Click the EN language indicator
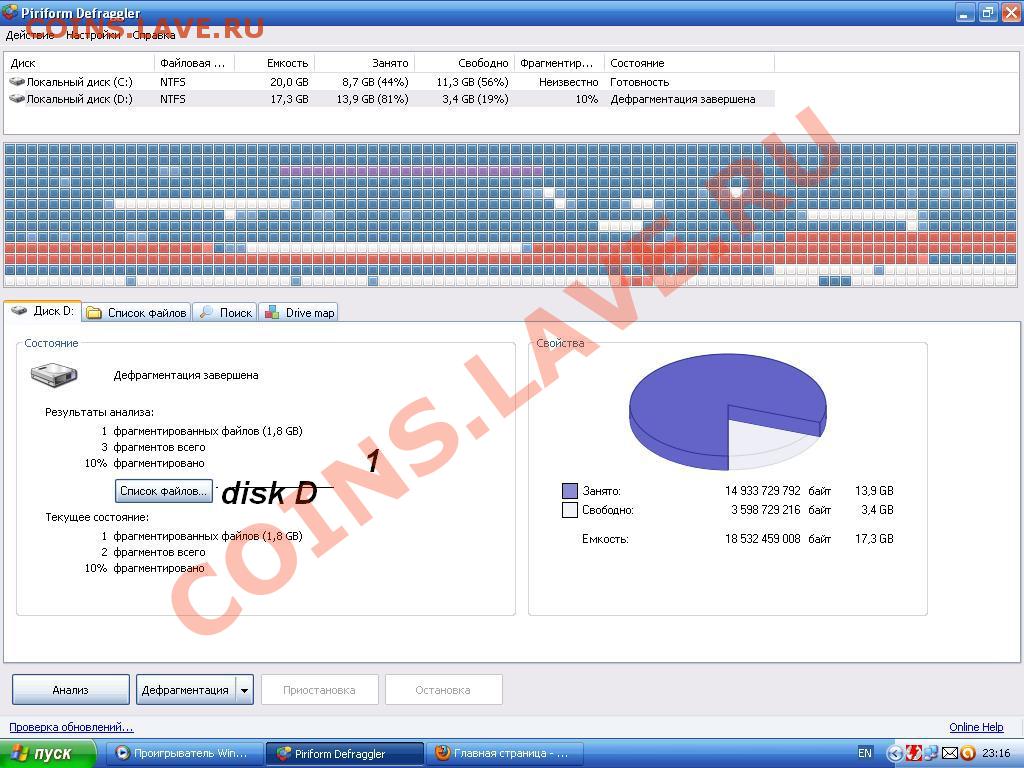Viewport: 1024px width, 768px height. pyautogui.click(x=865, y=753)
